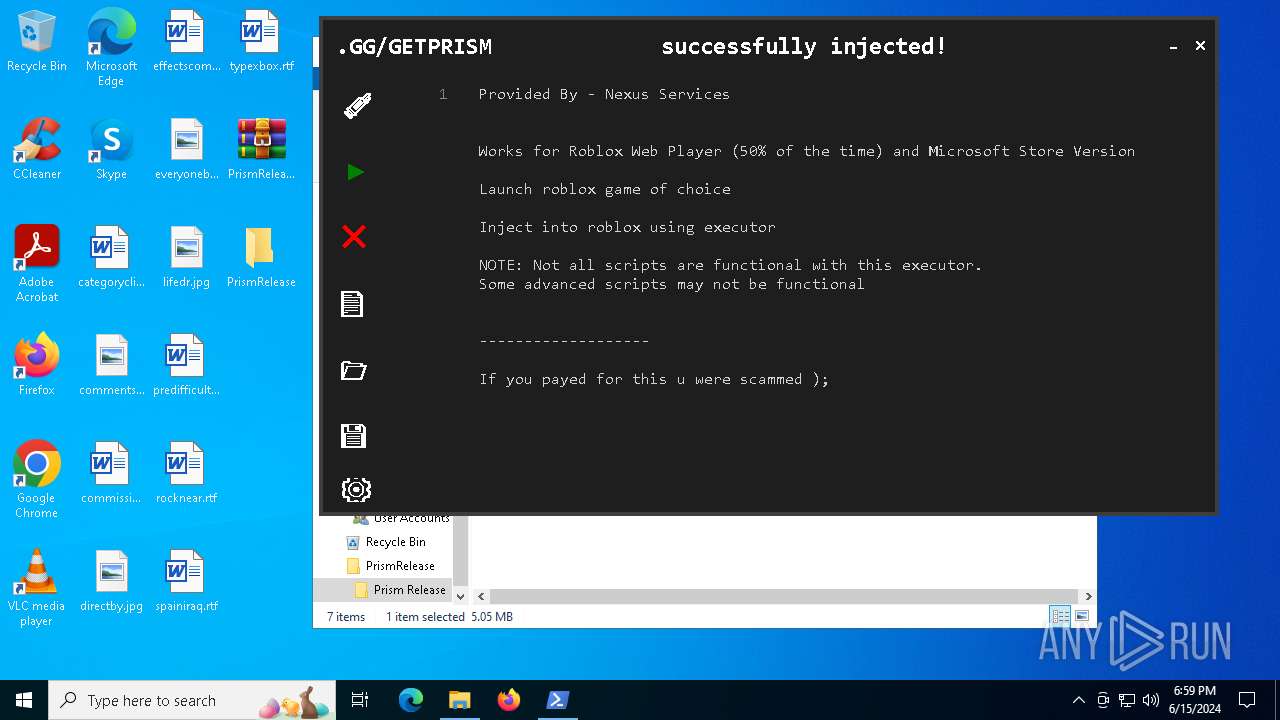Click the syringe Inject icon in Prism
The height and width of the screenshot is (720, 1280).
[357, 106]
